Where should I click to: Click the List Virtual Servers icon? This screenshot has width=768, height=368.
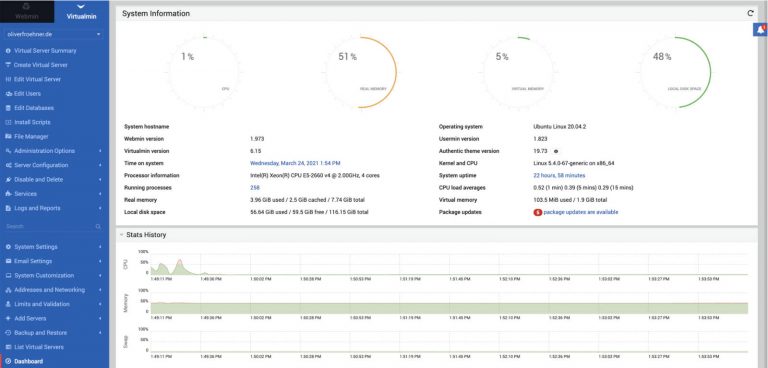coord(8,347)
